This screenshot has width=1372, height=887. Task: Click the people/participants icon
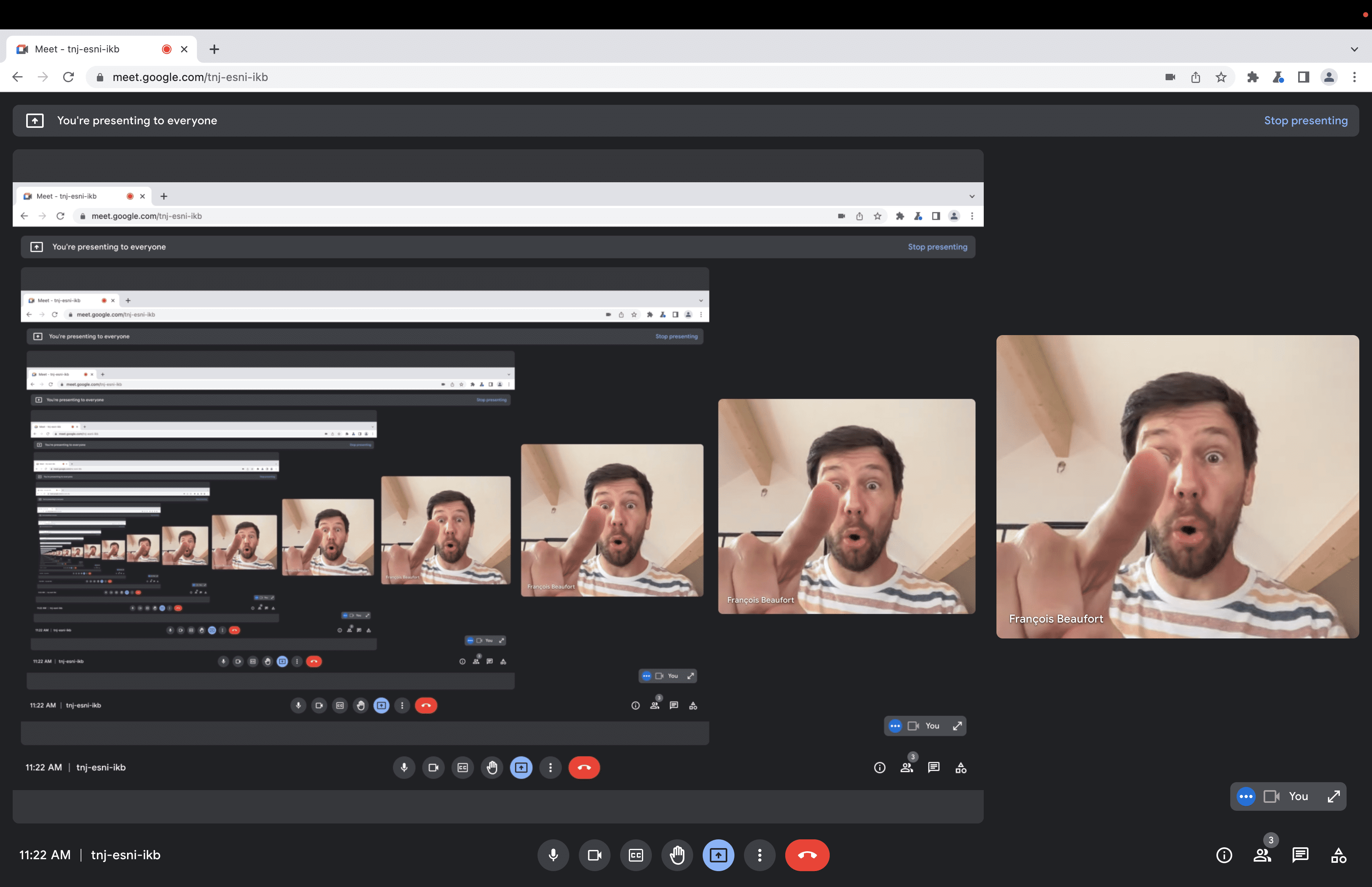coord(1262,855)
